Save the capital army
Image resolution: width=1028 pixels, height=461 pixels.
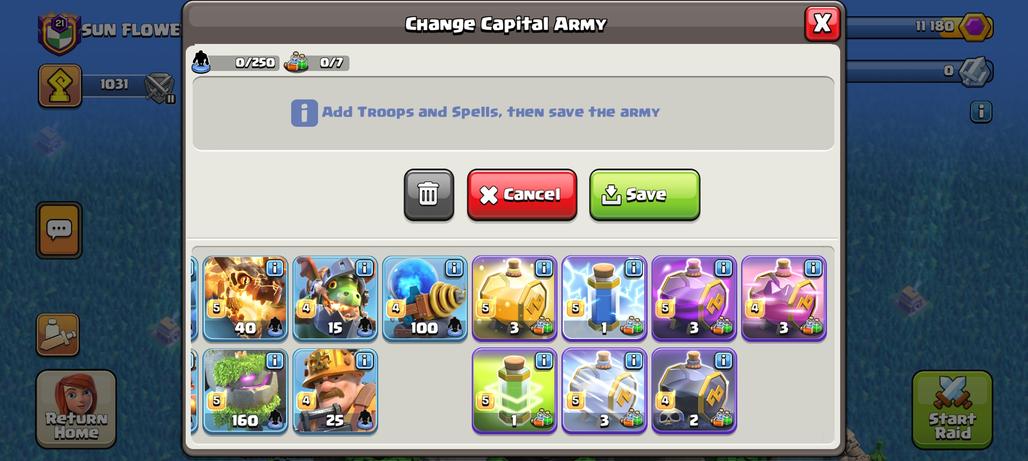tap(644, 195)
